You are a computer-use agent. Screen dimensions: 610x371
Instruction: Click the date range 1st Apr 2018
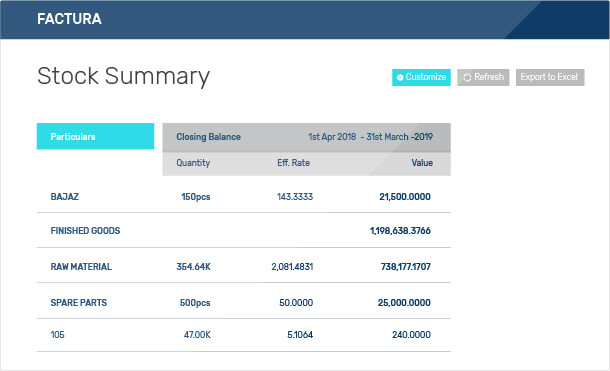pyautogui.click(x=332, y=137)
